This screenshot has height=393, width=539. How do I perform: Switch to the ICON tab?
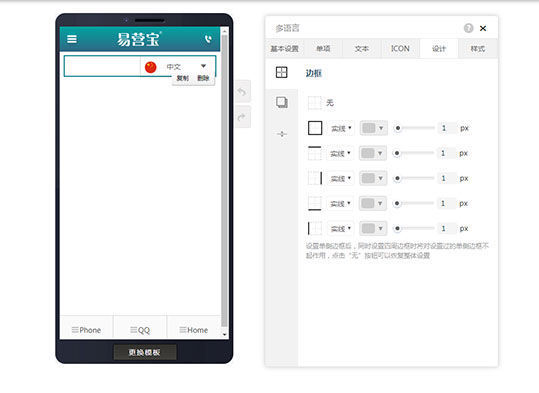point(400,49)
